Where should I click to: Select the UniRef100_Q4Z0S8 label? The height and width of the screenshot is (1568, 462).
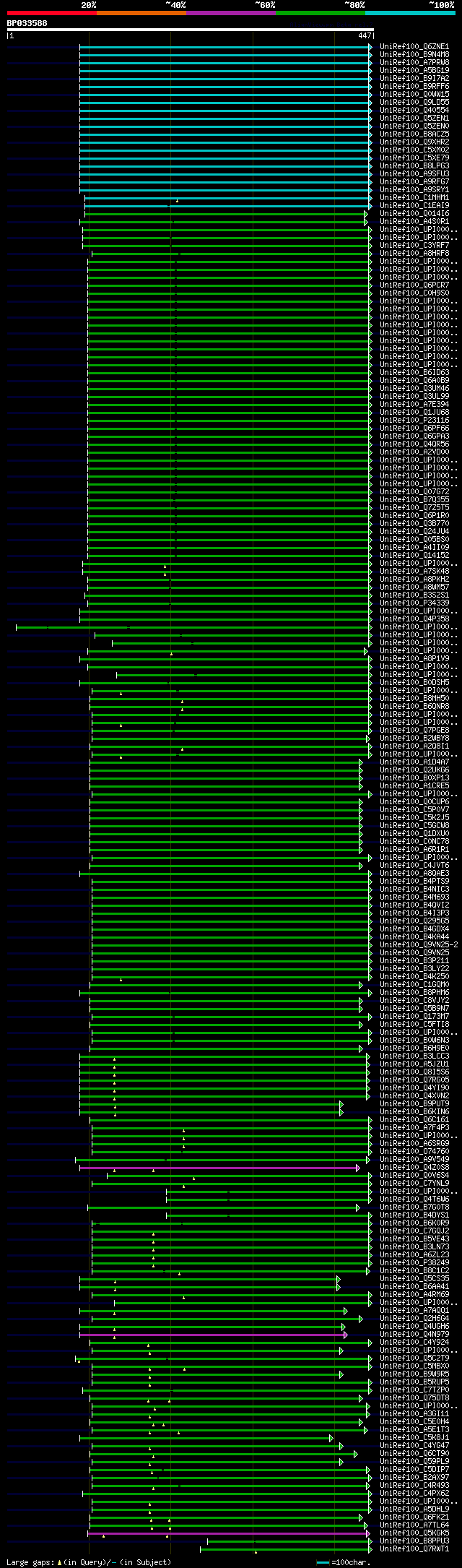click(x=414, y=1168)
